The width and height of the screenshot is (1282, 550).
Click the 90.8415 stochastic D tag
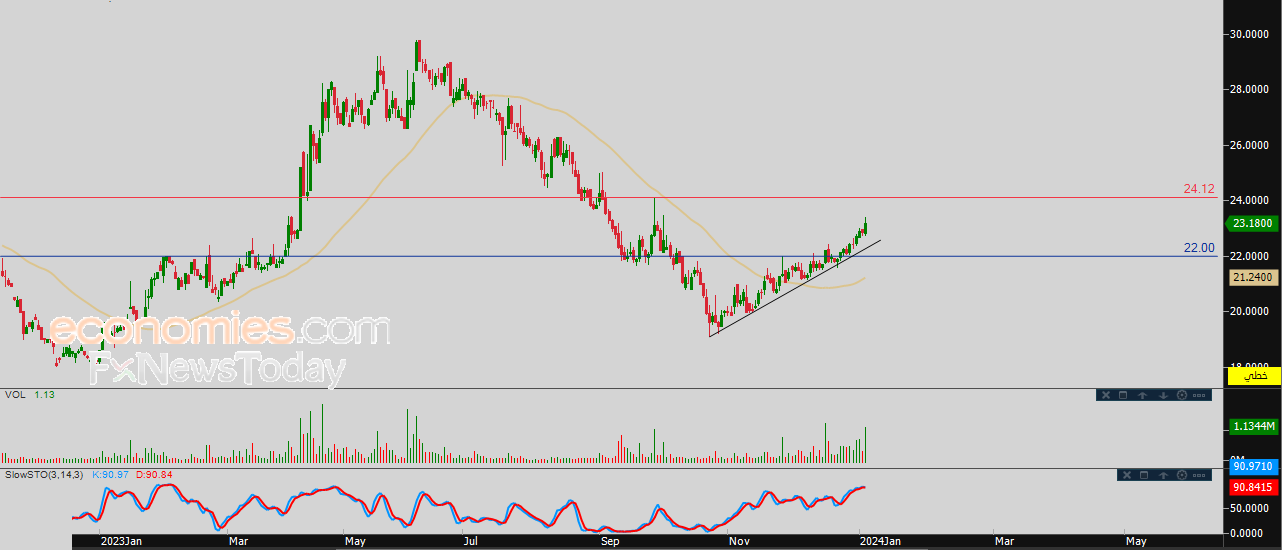pos(1253,487)
